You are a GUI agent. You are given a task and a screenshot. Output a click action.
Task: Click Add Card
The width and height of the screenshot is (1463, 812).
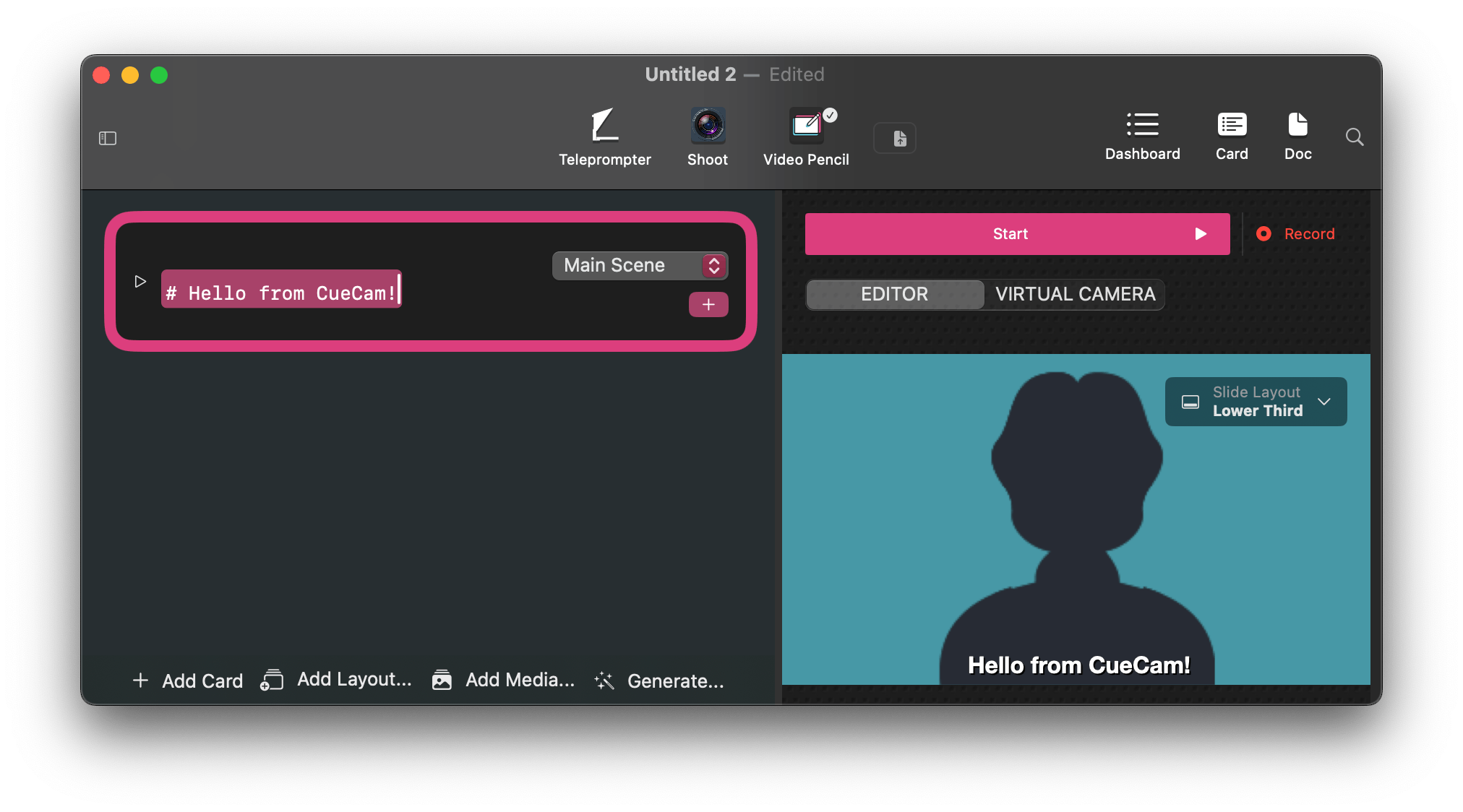point(188,681)
